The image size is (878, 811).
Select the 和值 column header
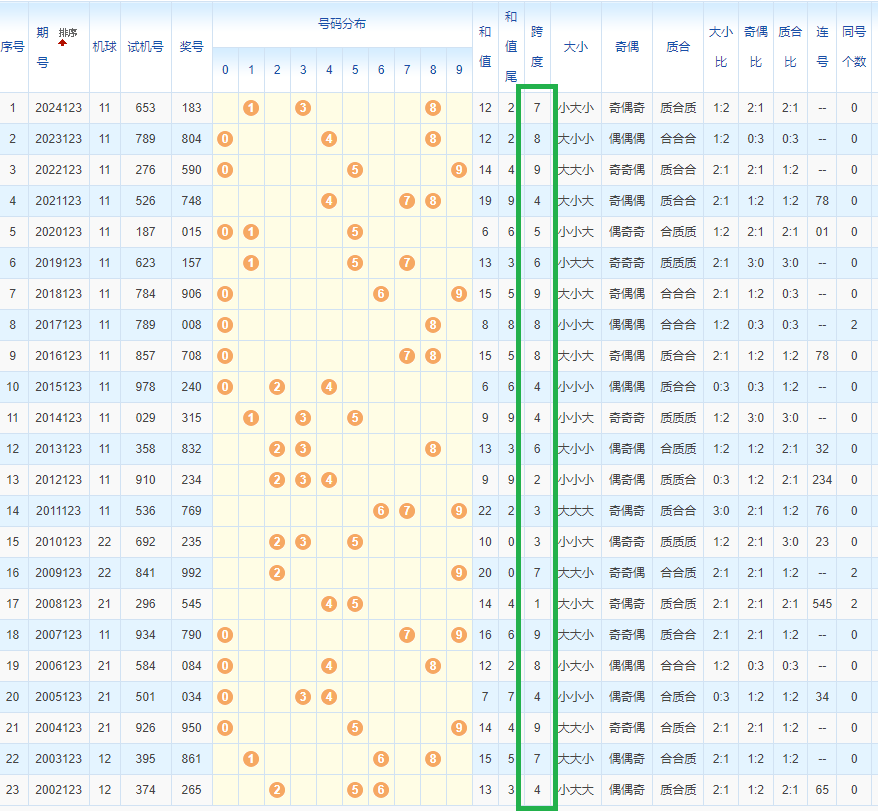click(485, 47)
